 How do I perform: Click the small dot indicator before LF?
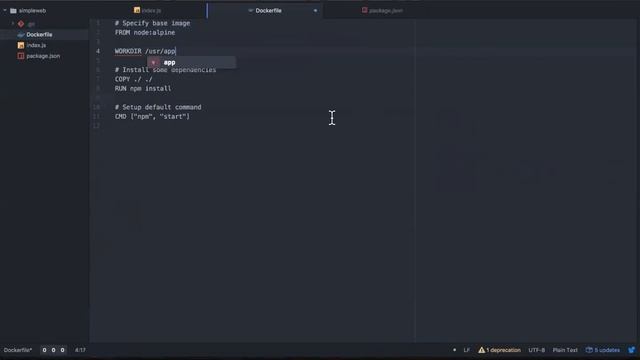click(x=454, y=350)
